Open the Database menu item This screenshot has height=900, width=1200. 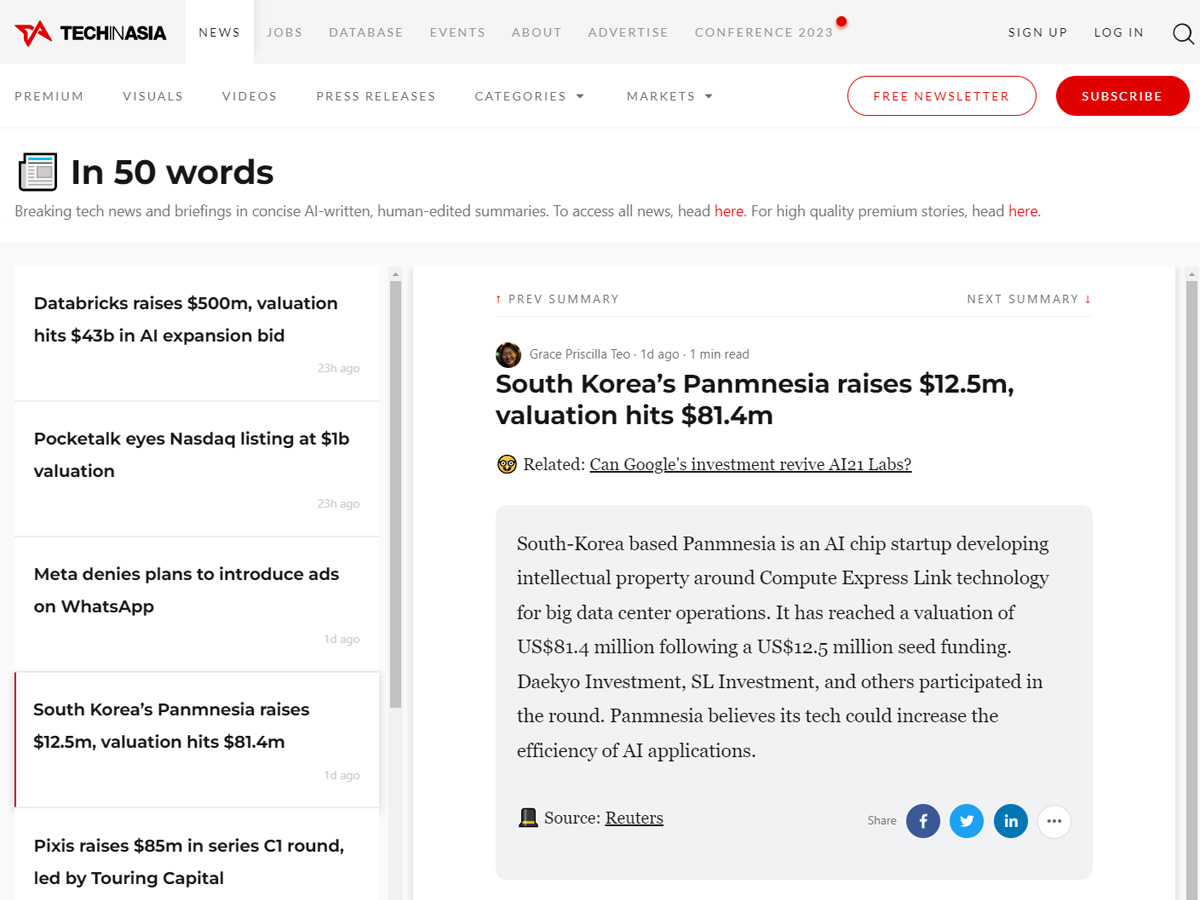point(366,32)
